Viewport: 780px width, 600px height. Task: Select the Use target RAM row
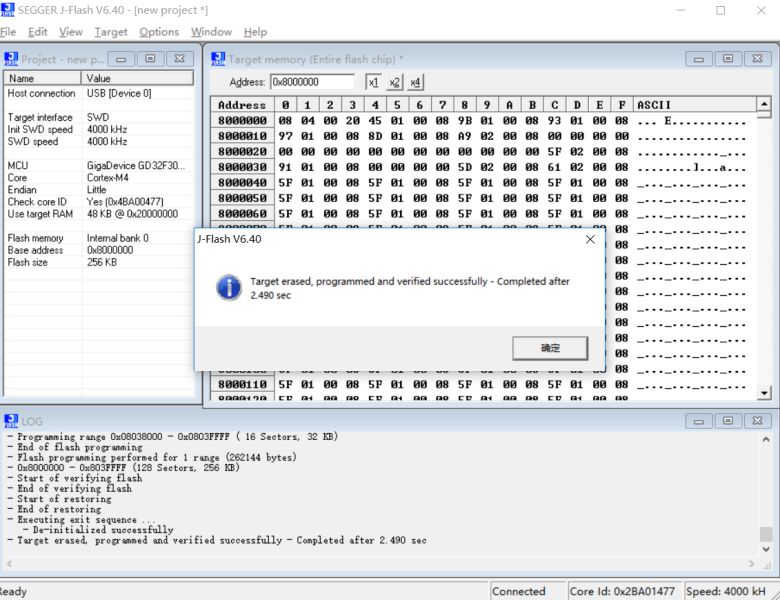(x=99, y=214)
